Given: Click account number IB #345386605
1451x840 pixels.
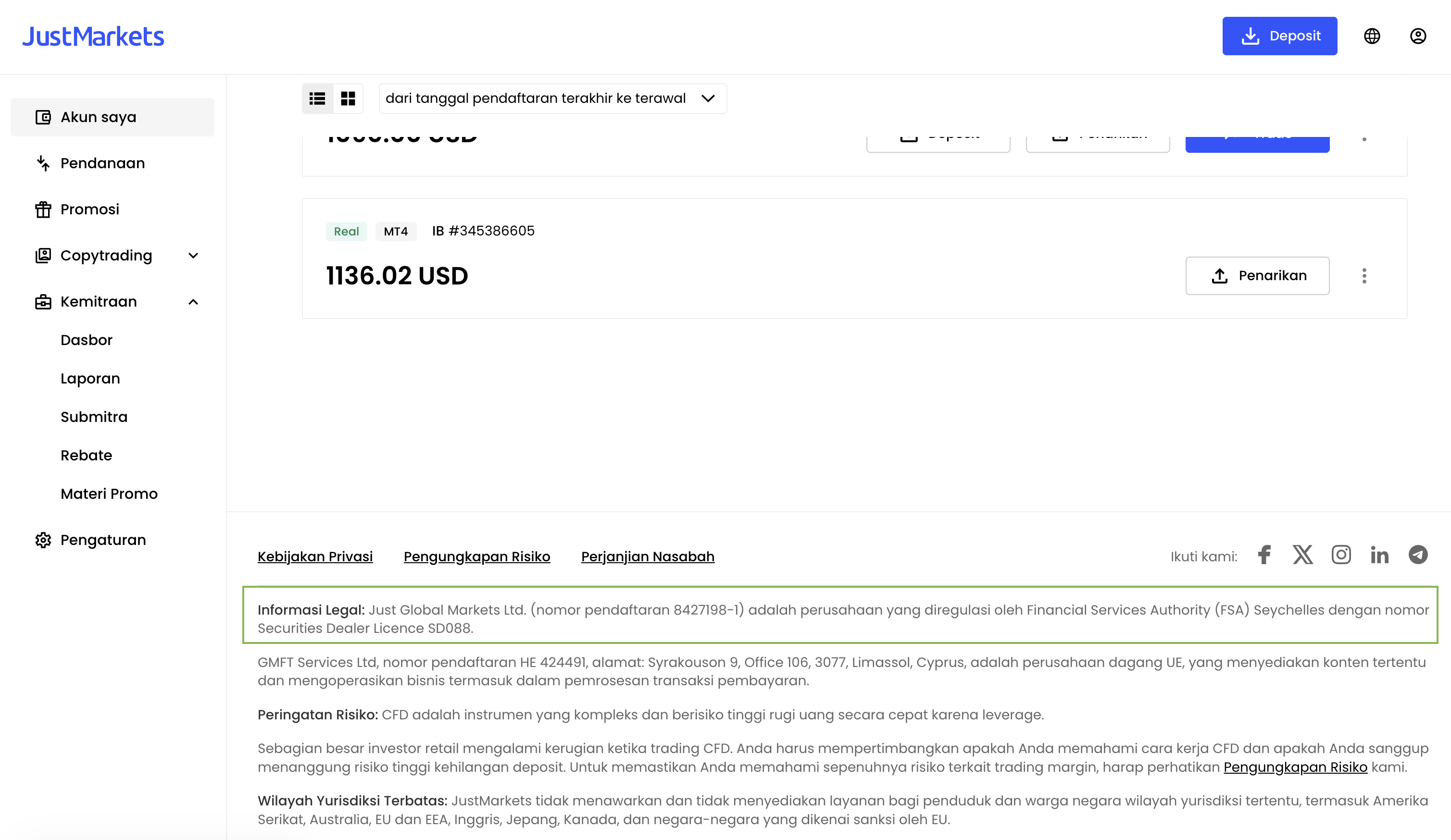Looking at the screenshot, I should coord(483,231).
